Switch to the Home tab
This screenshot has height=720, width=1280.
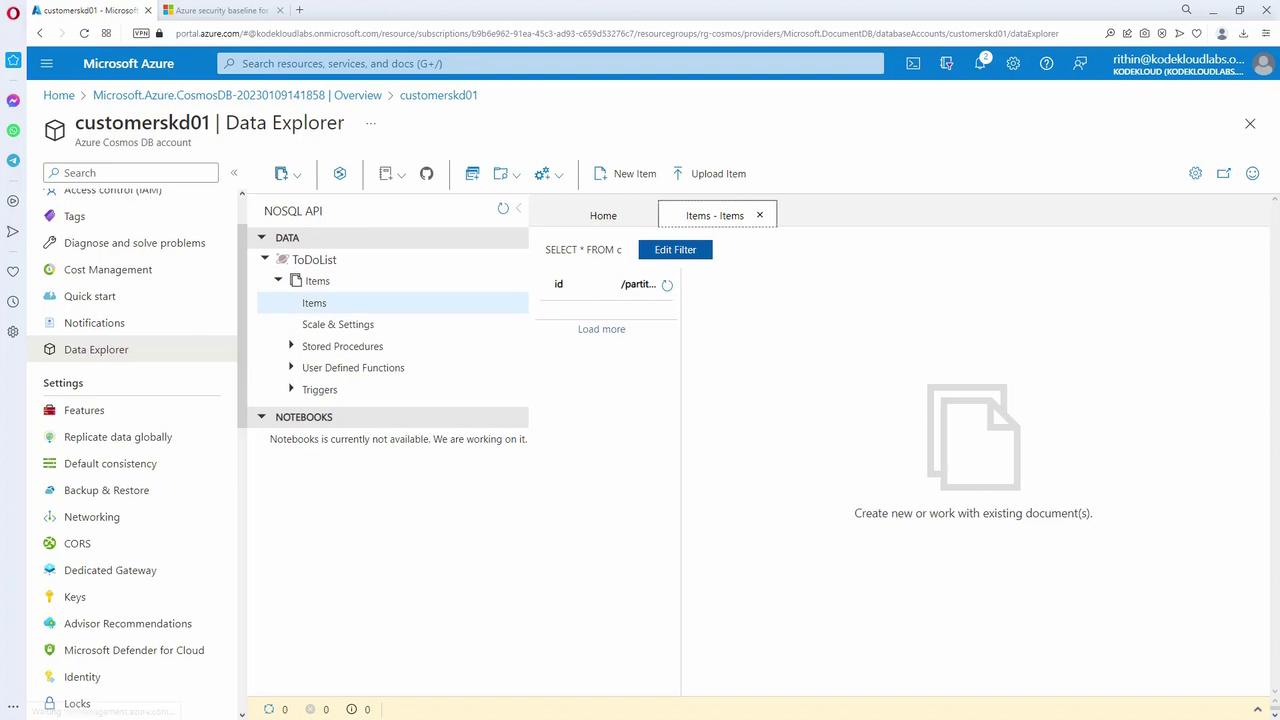[603, 216]
